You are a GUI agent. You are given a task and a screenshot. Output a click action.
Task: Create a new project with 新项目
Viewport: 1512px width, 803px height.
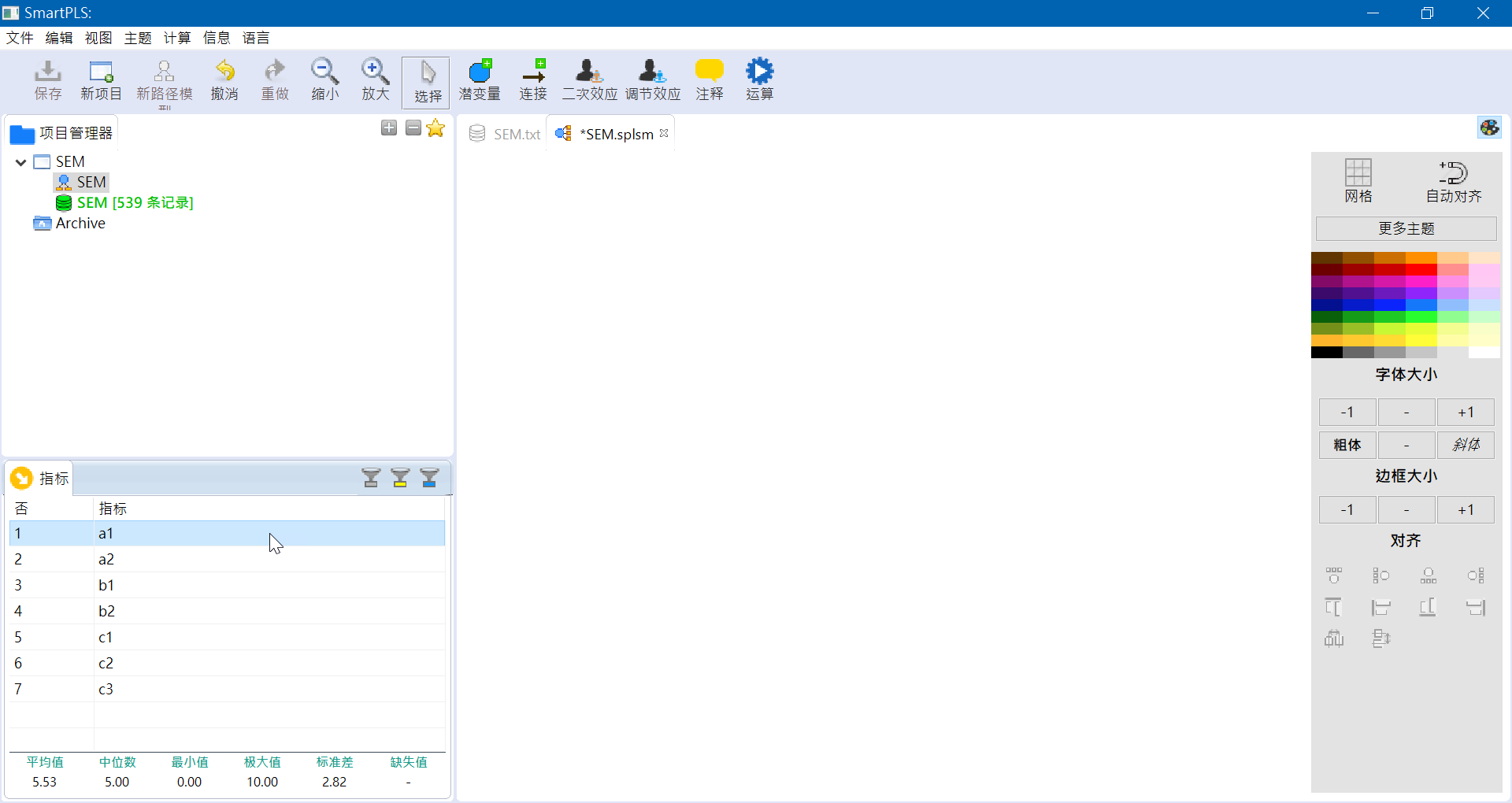click(101, 80)
